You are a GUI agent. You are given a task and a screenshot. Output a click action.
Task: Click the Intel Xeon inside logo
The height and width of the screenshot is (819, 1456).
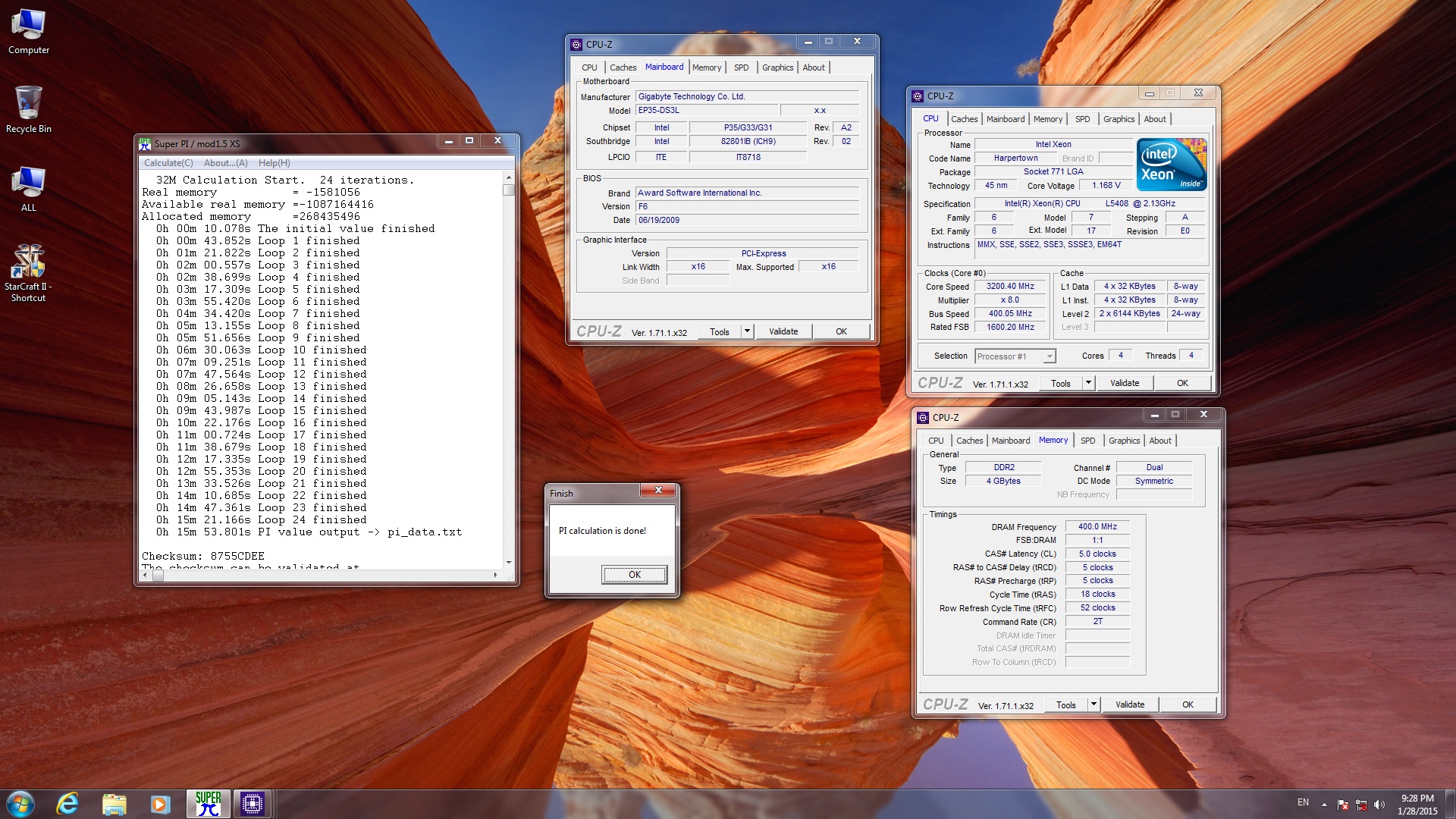click(1171, 165)
